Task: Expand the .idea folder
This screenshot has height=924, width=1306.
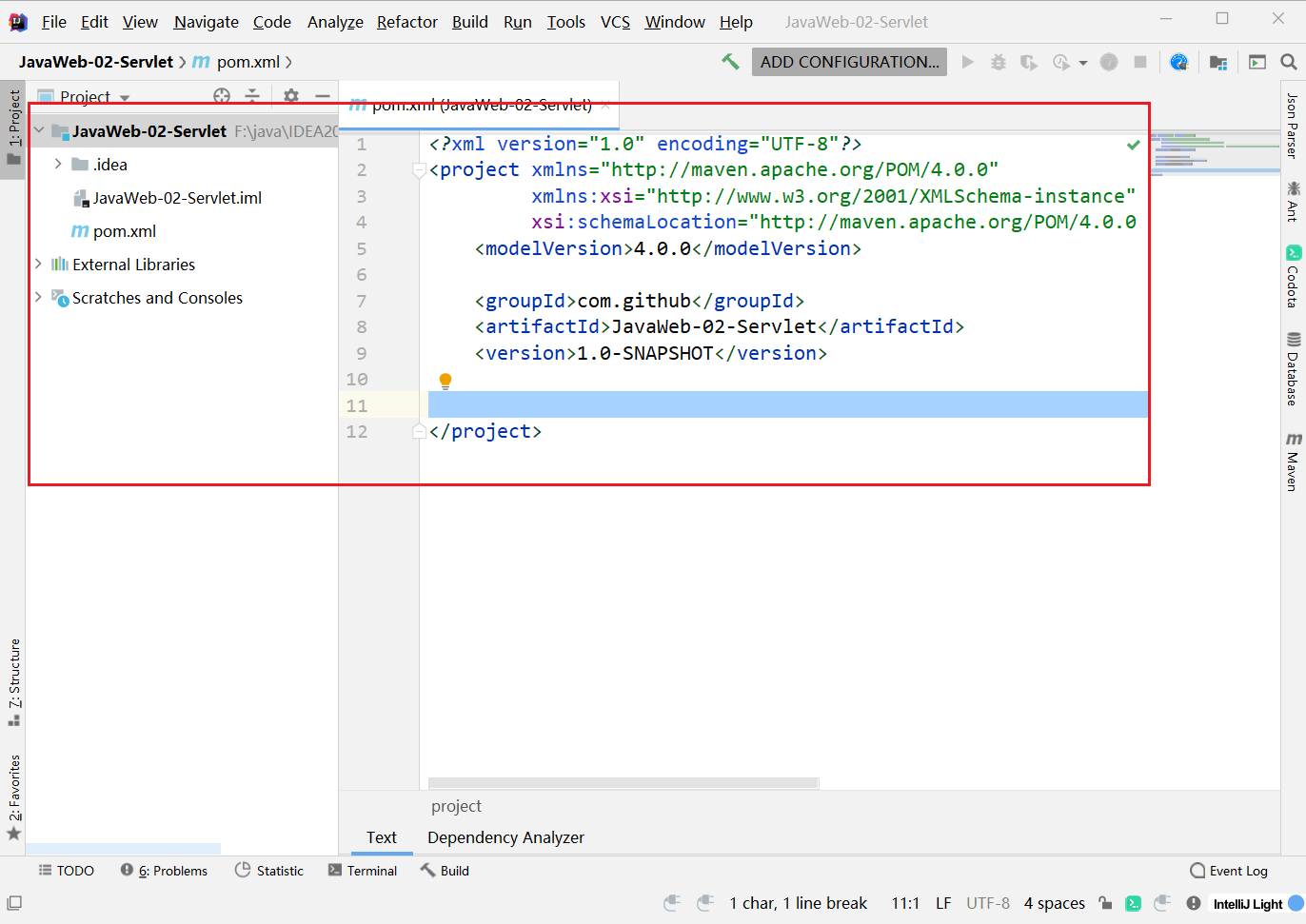Action: click(x=58, y=165)
